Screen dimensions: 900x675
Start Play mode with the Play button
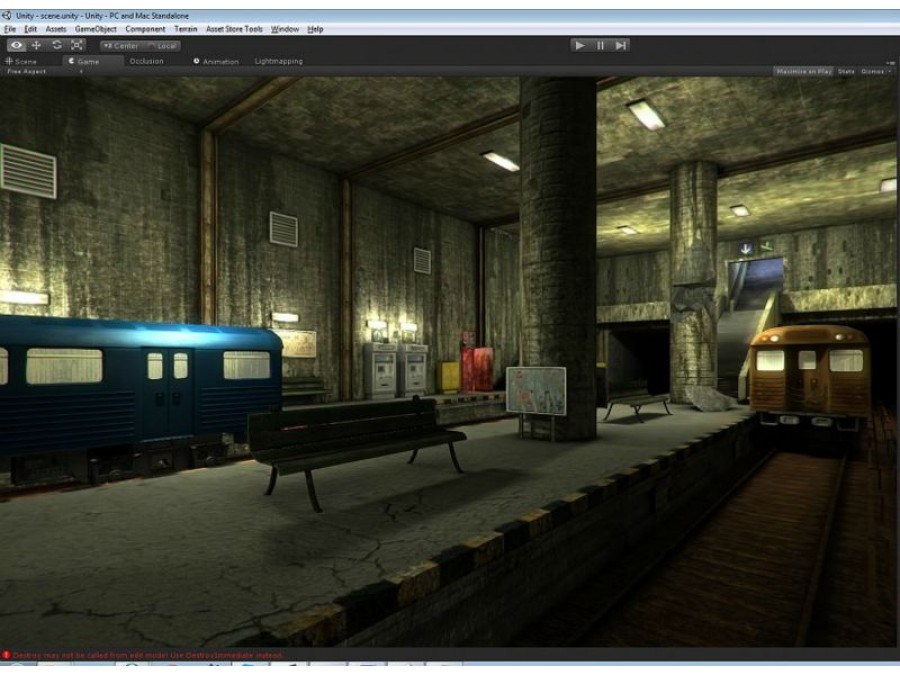click(580, 45)
